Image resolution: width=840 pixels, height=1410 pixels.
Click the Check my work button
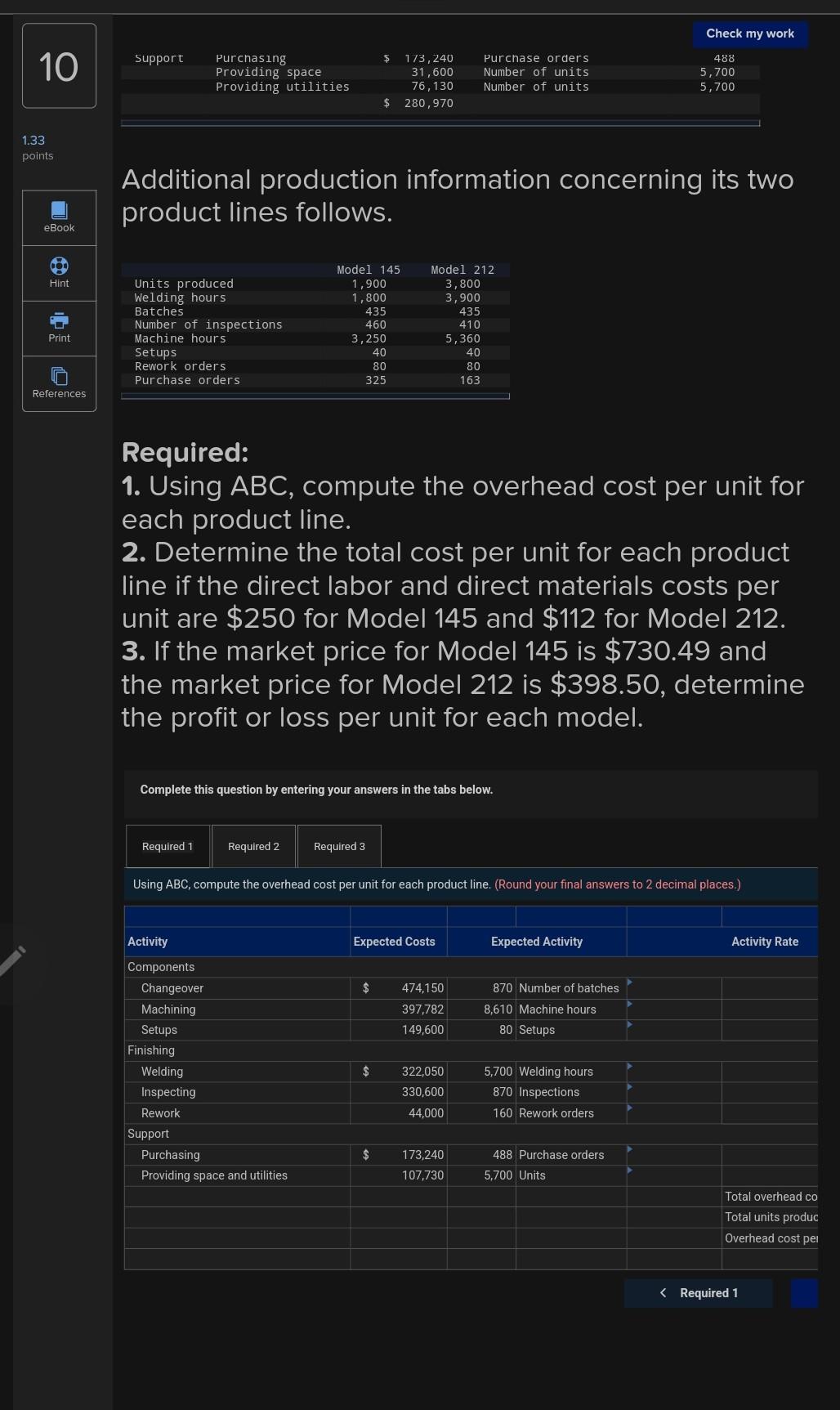750,34
